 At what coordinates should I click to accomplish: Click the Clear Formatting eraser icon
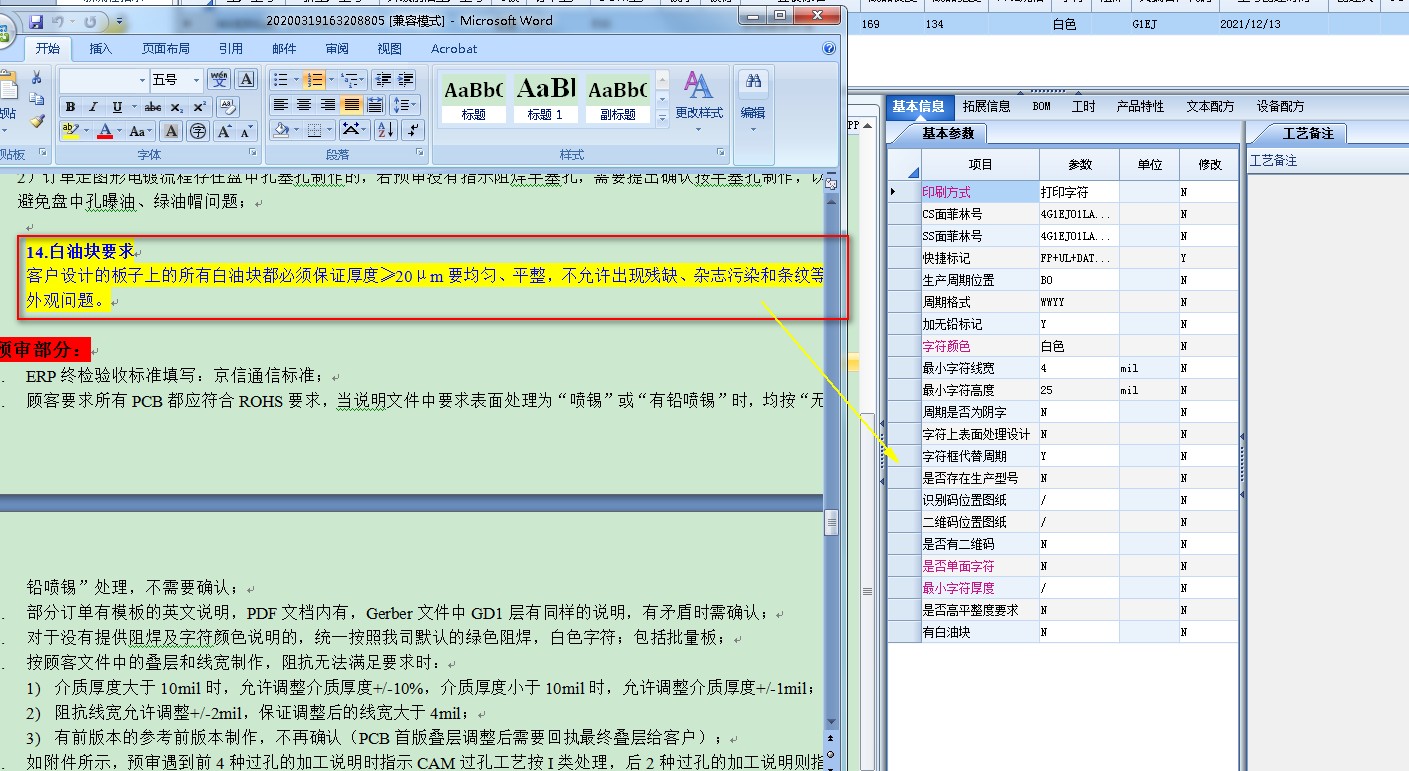pyautogui.click(x=227, y=107)
